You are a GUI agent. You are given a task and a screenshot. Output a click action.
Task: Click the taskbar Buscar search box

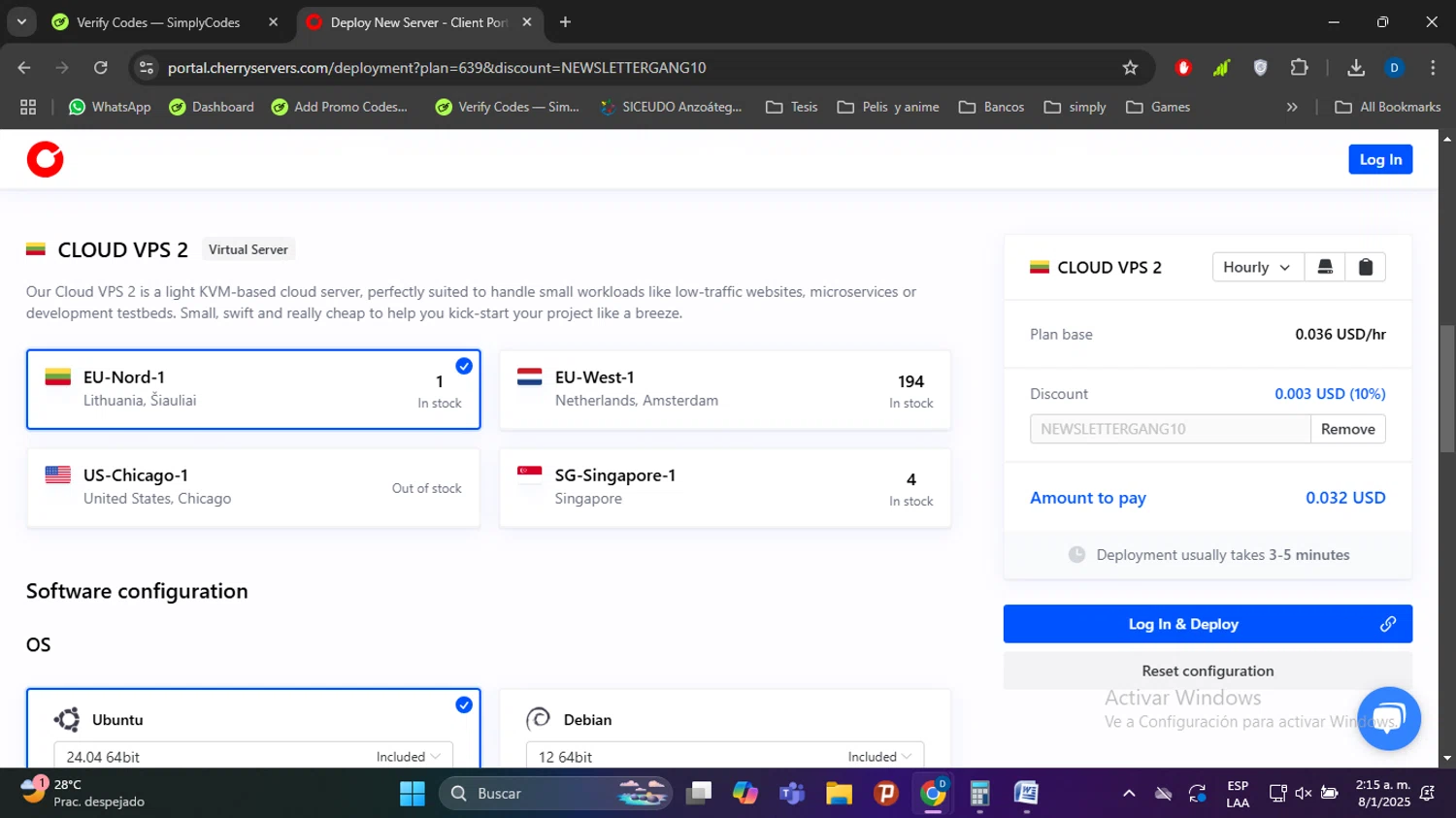click(555, 794)
